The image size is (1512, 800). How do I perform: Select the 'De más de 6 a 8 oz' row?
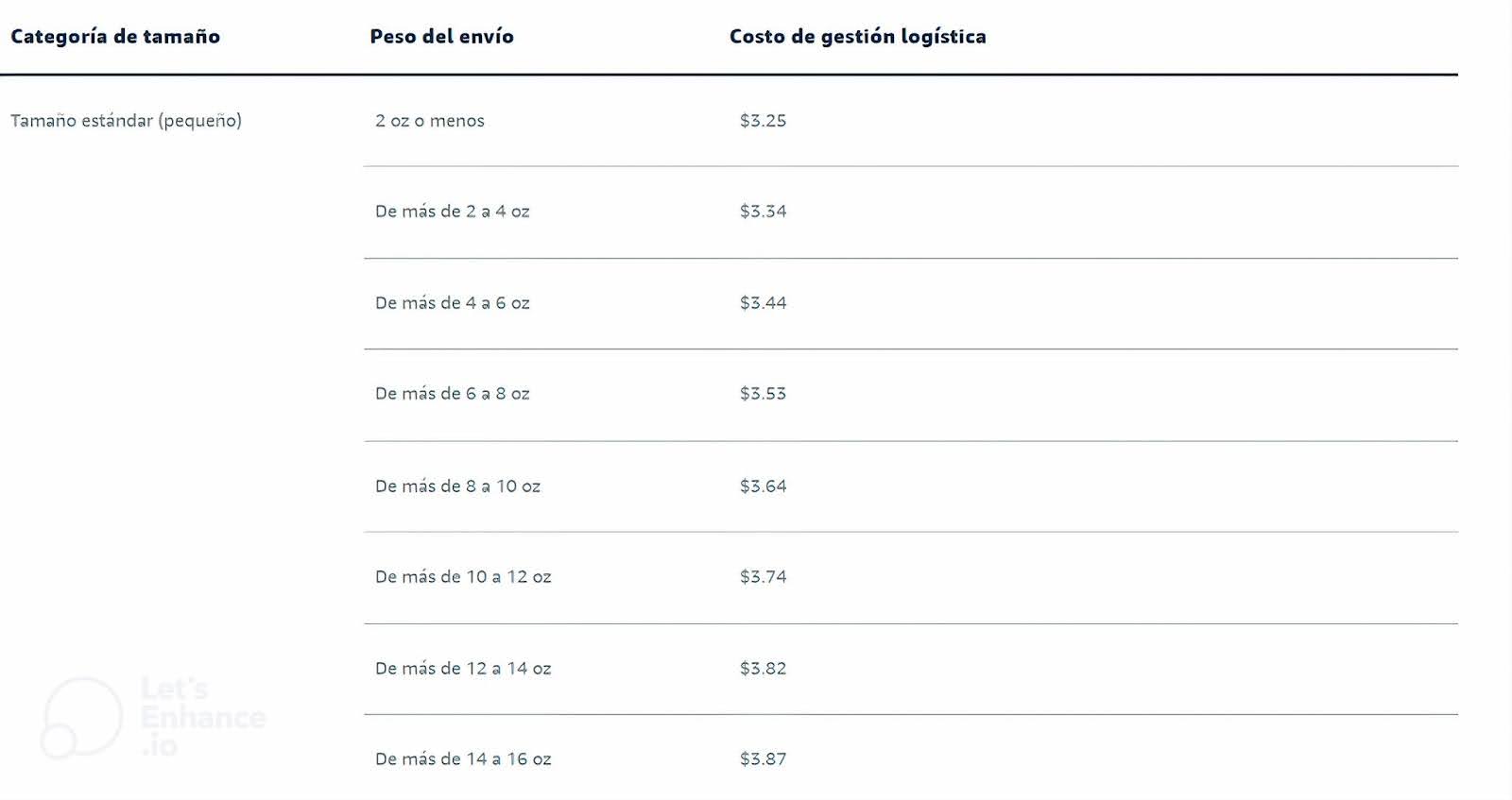click(x=452, y=394)
